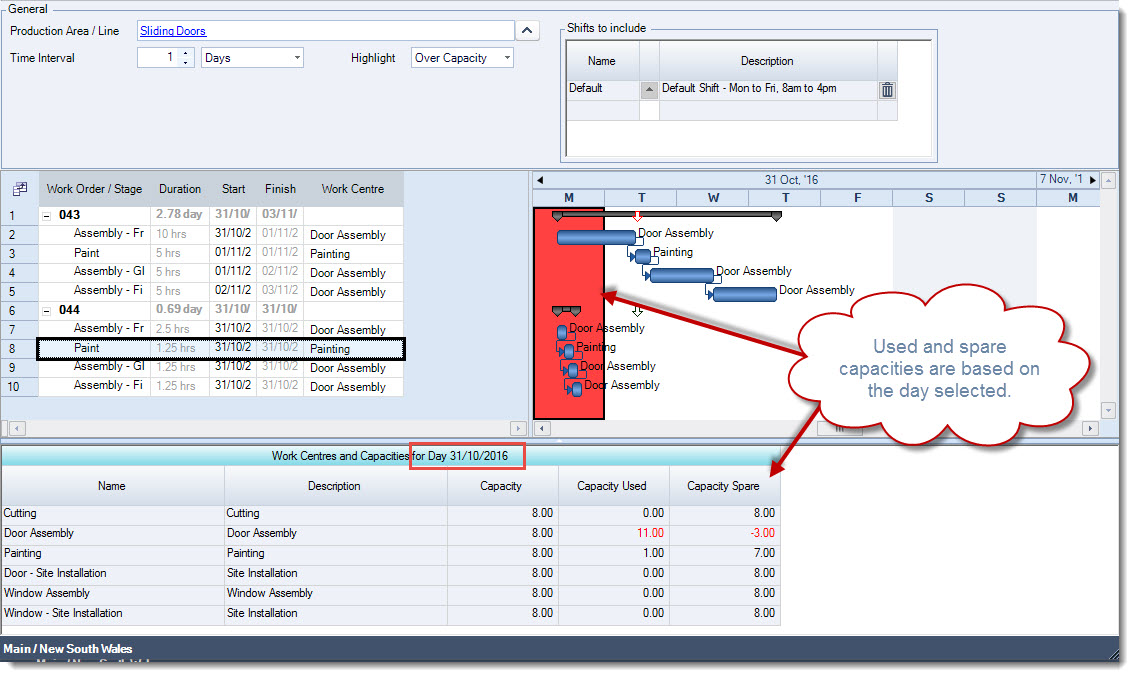
Task: Click the grid column chooser icon
Action: 20,189
